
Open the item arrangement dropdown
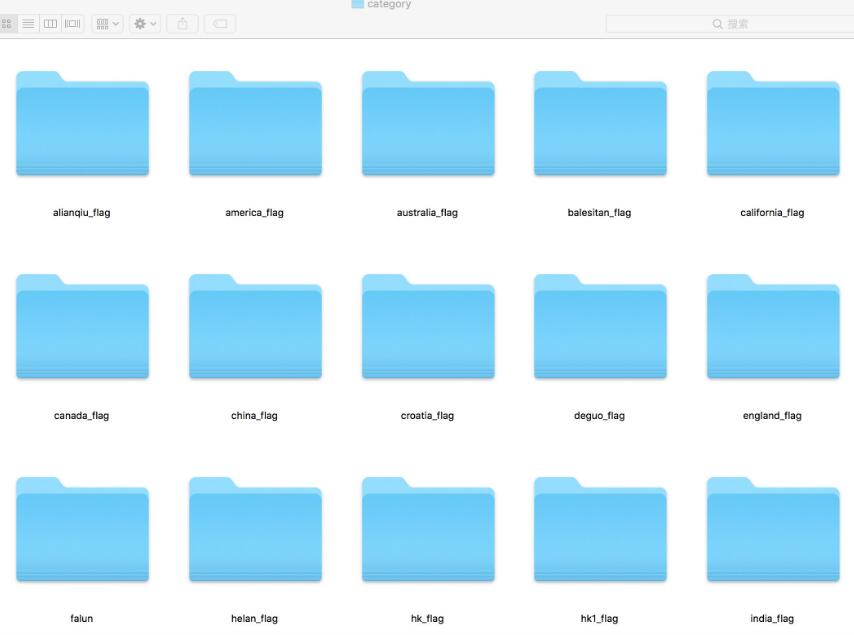[x=107, y=24]
